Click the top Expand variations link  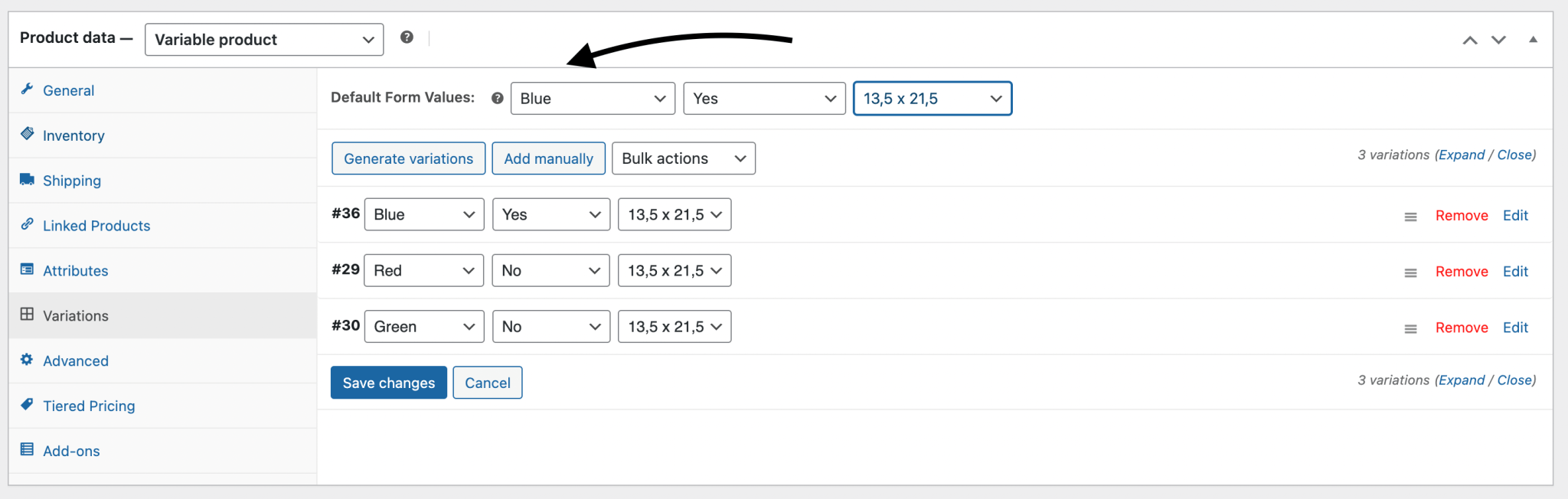point(1461,155)
